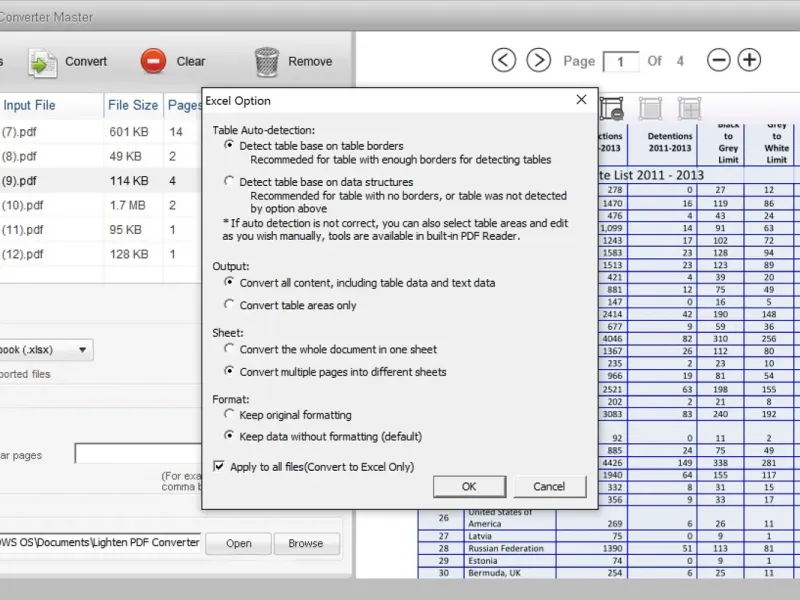Screen dimensions: 800x600
Task: Click the Browse button
Action: point(306,543)
